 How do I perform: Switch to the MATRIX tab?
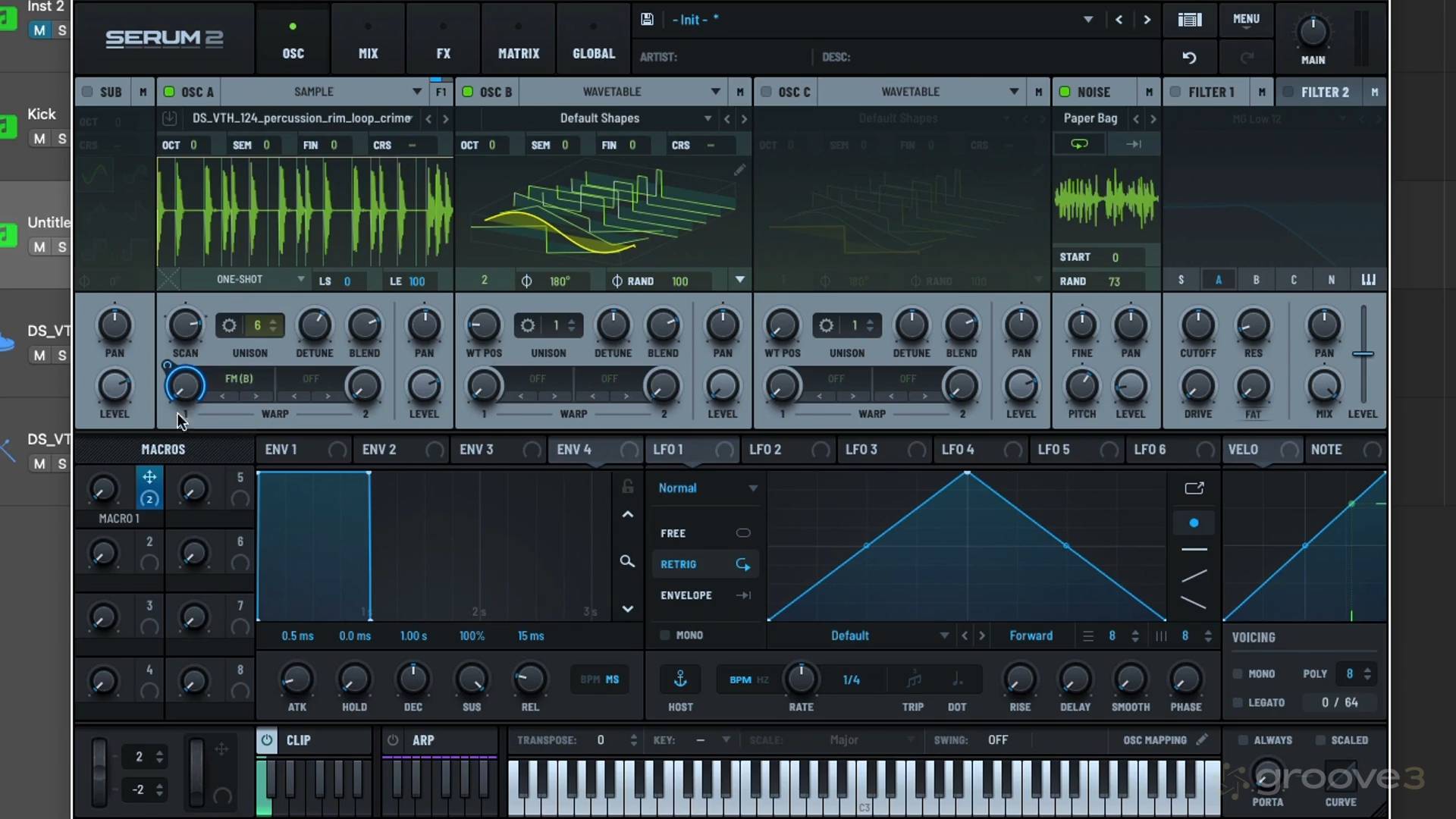click(518, 38)
